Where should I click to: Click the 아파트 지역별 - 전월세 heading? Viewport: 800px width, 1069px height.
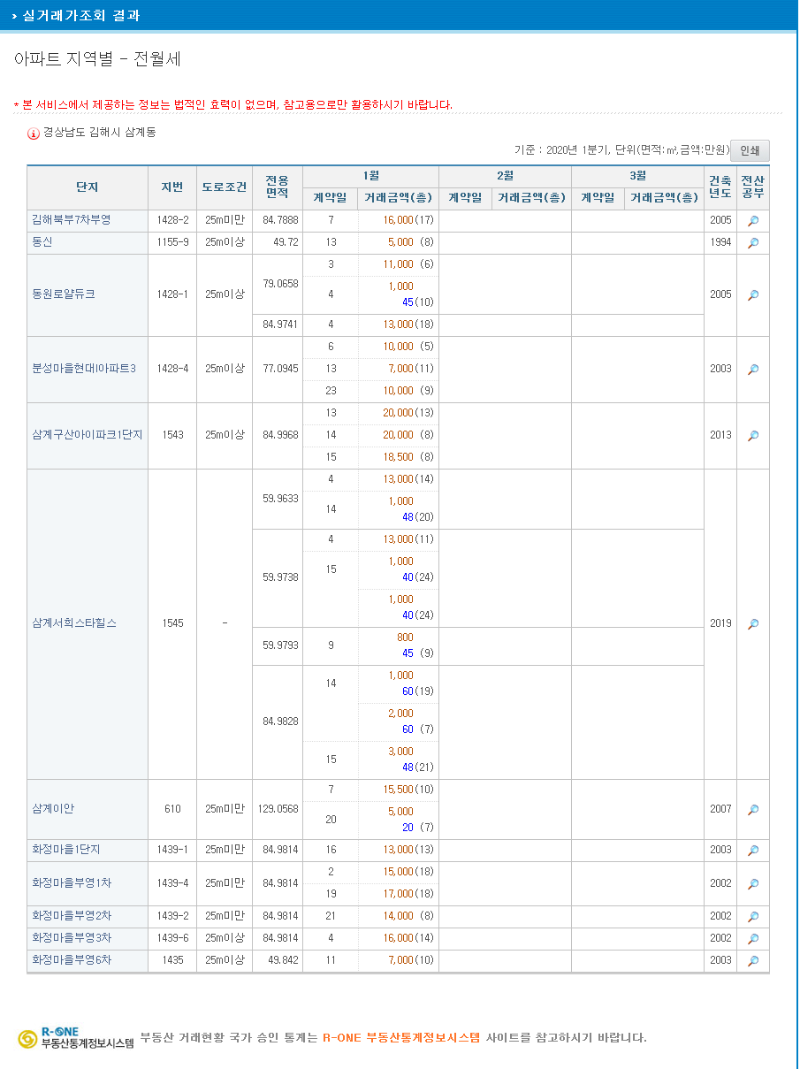pos(97,59)
